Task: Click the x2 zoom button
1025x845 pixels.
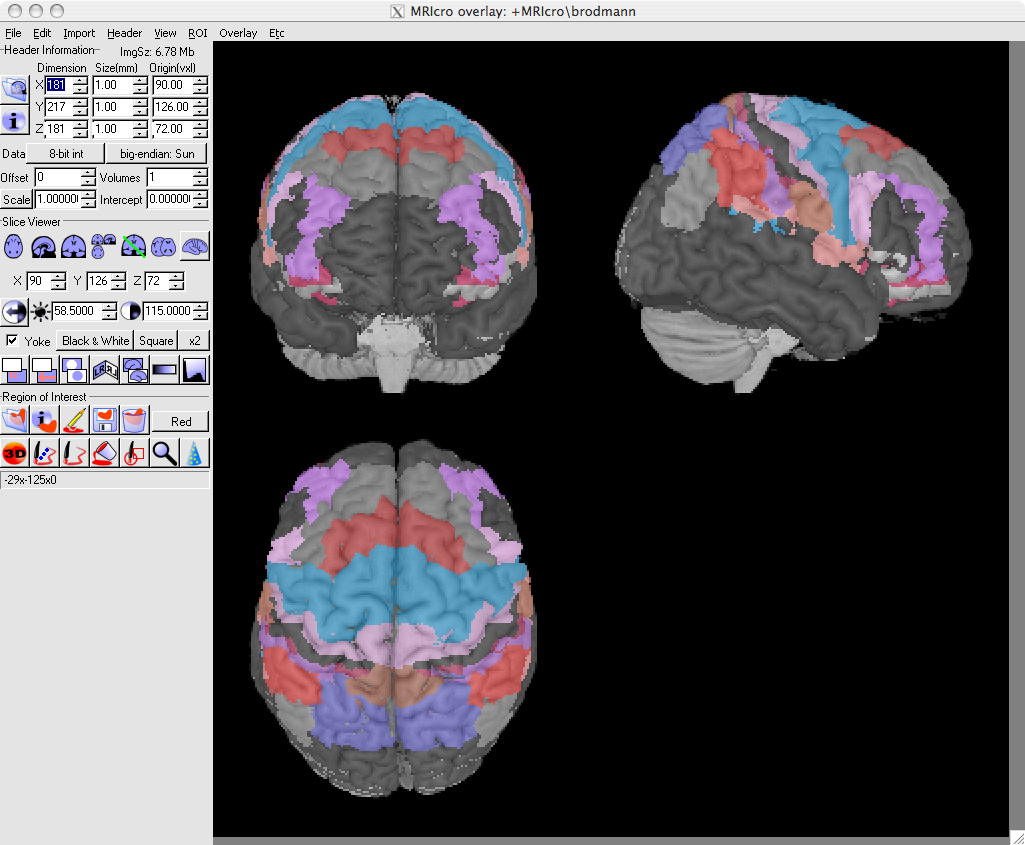Action: point(194,341)
